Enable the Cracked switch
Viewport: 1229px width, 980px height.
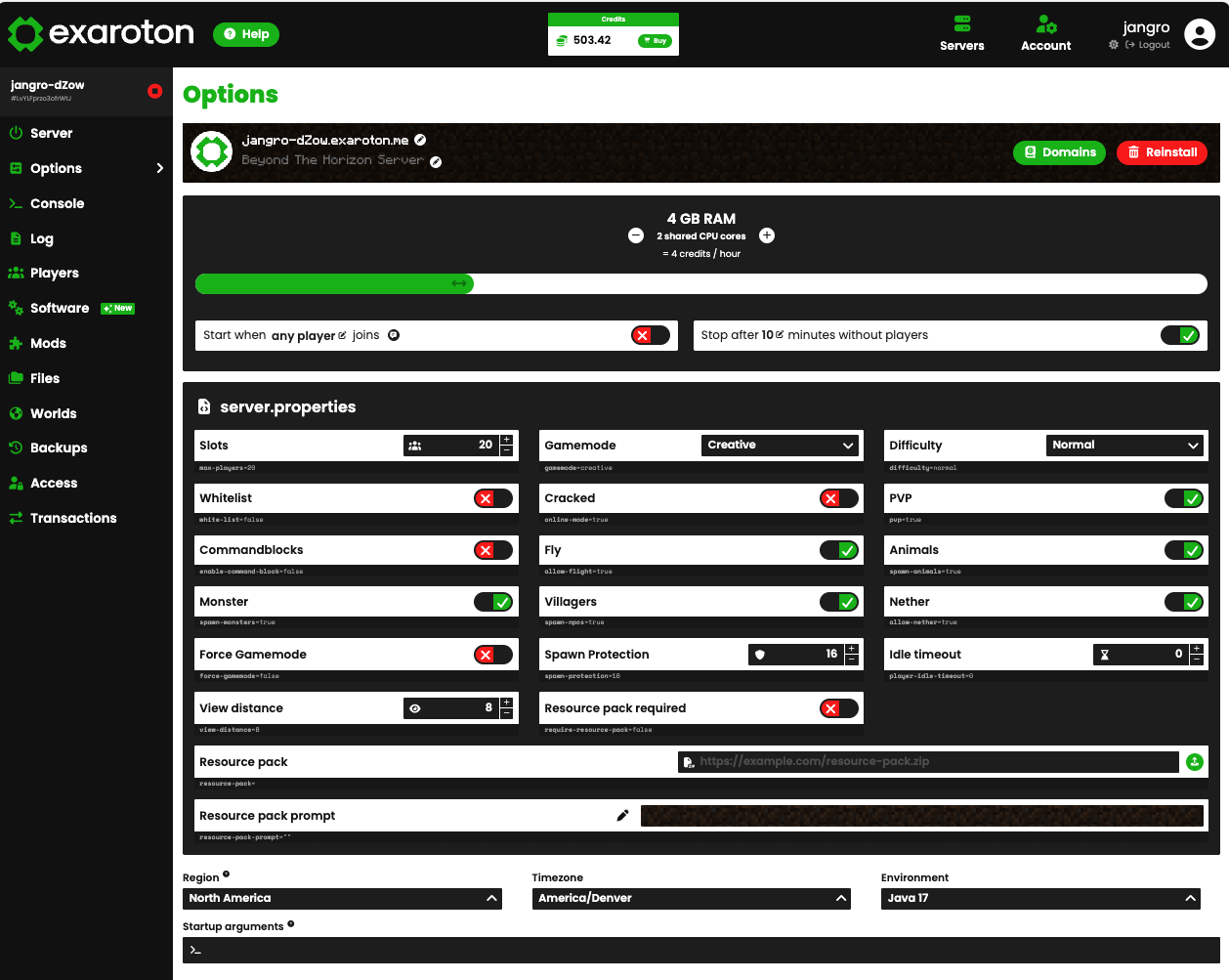tap(839, 498)
